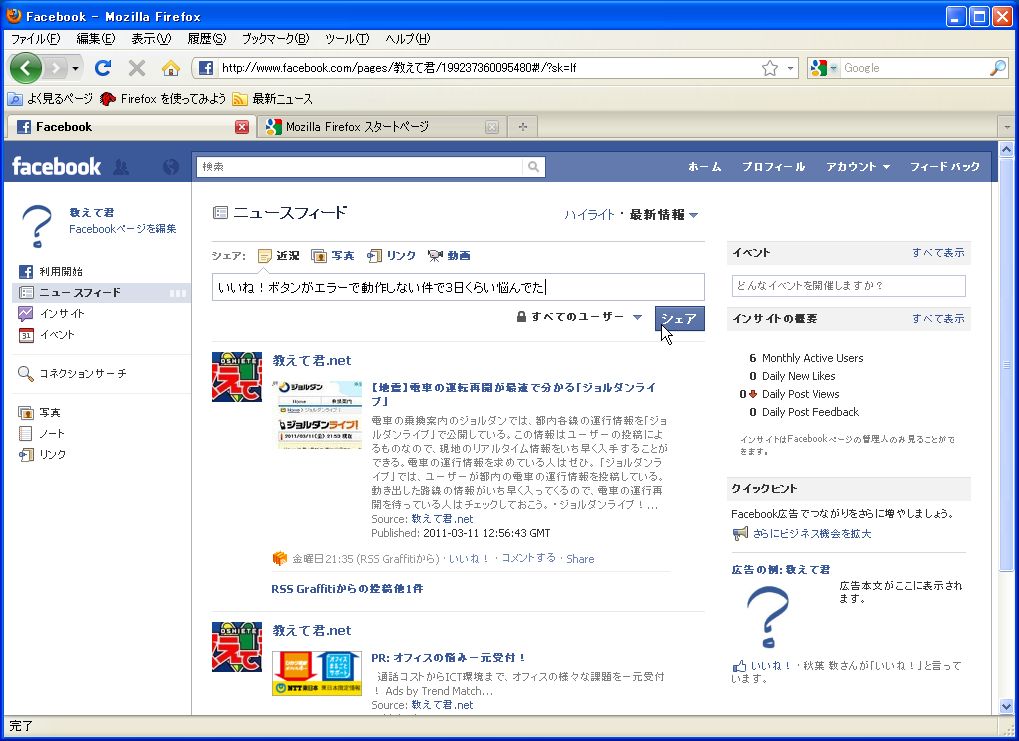
Task: Select イベント in the left sidebar
Action: 57,335
